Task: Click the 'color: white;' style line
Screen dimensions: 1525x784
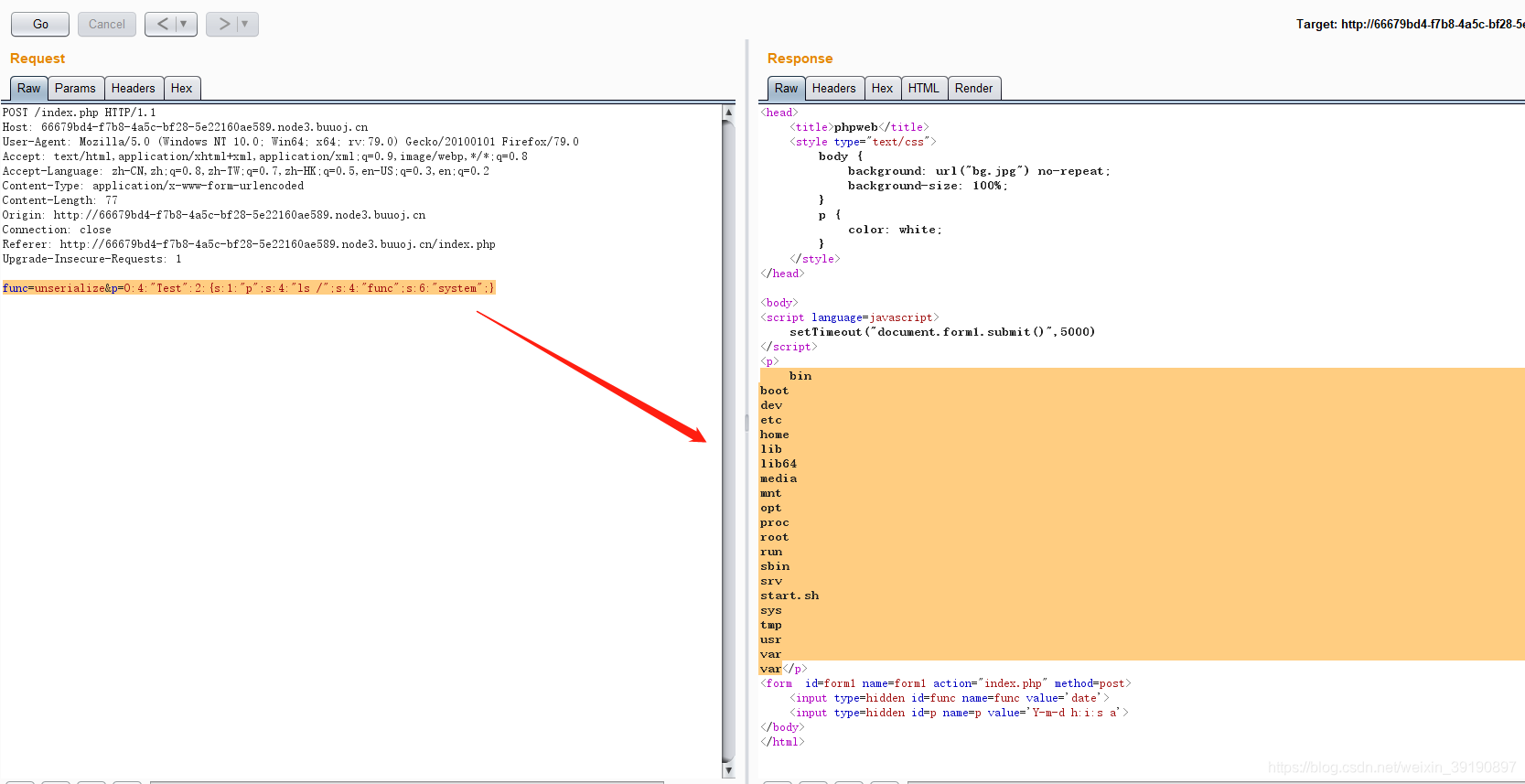Action: pyautogui.click(x=895, y=230)
